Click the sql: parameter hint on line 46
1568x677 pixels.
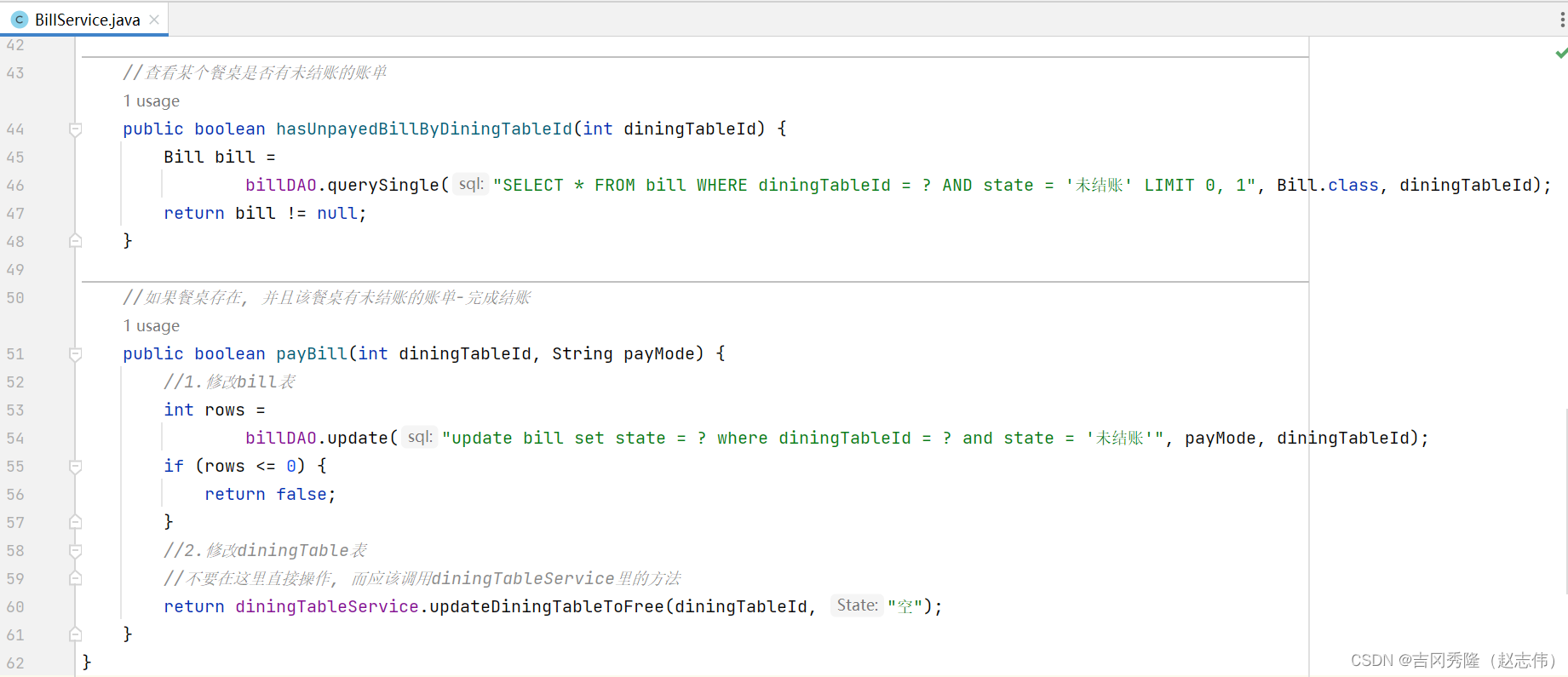tap(470, 184)
